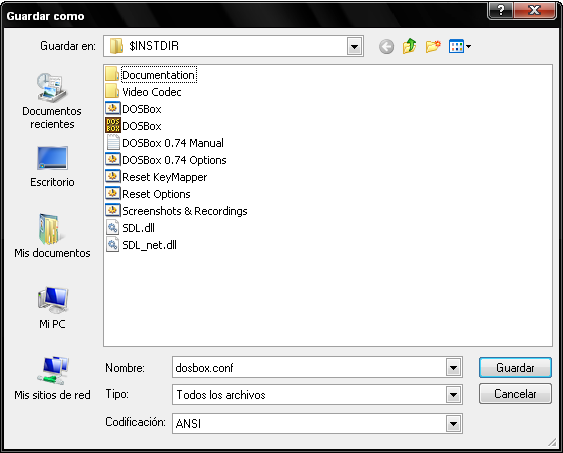Viewport: 563px width, 453px height.
Task: Select the SDL.dll file icon
Action: tap(113, 228)
